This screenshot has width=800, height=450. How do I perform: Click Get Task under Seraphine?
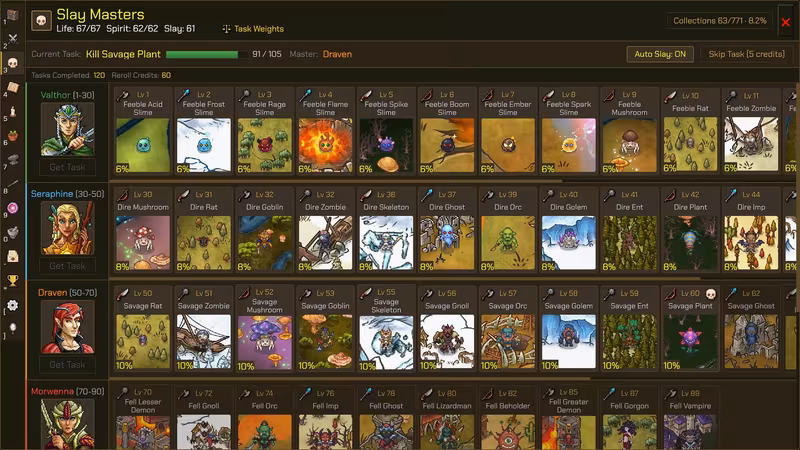[67, 266]
